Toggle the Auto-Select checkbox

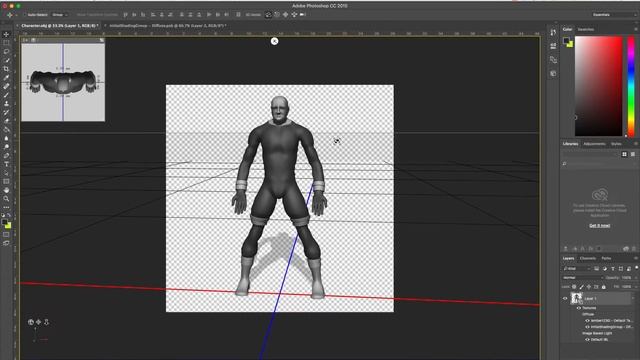pos(24,15)
